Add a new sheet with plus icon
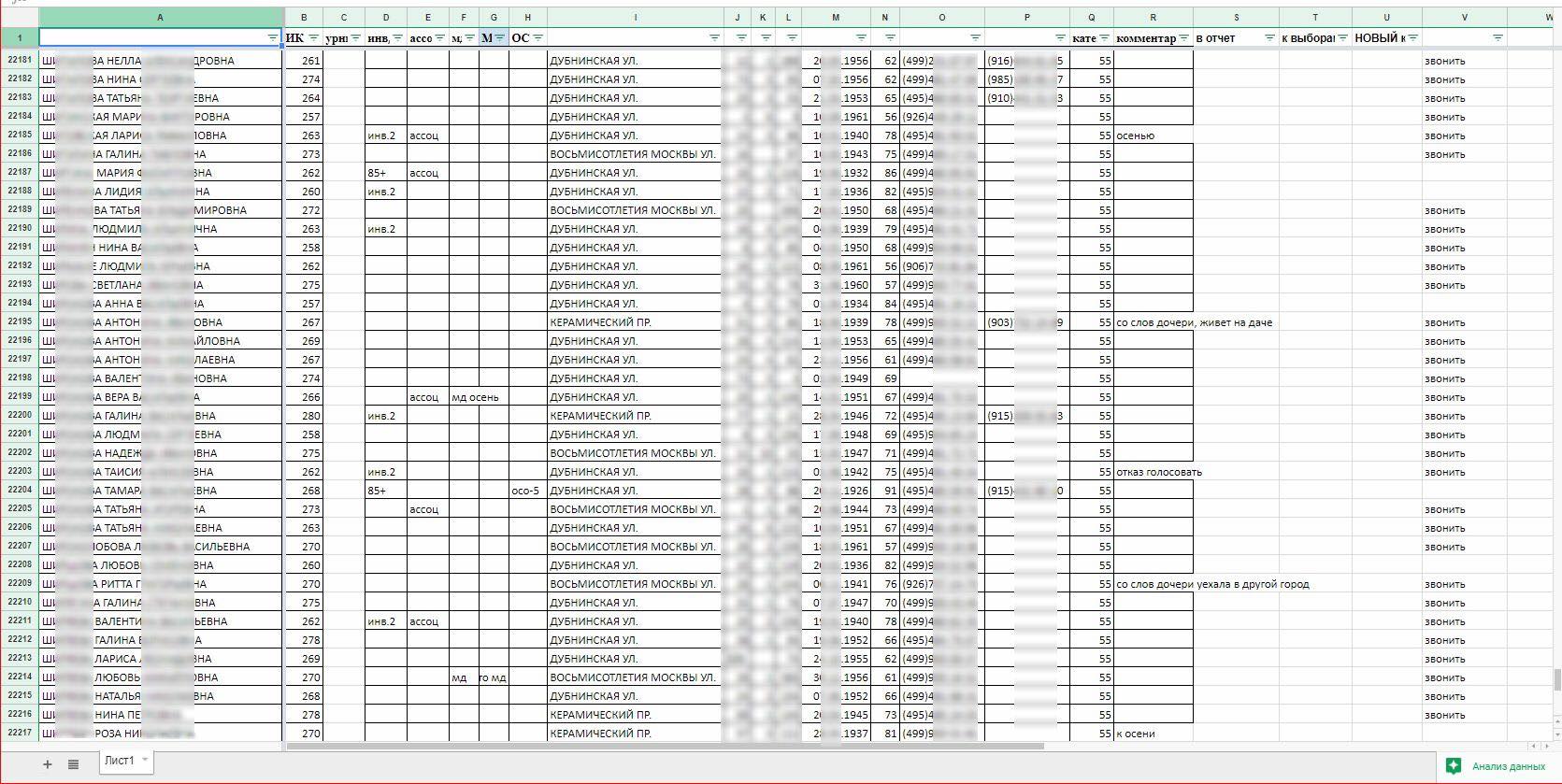The width and height of the screenshot is (1562, 784). click(48, 764)
